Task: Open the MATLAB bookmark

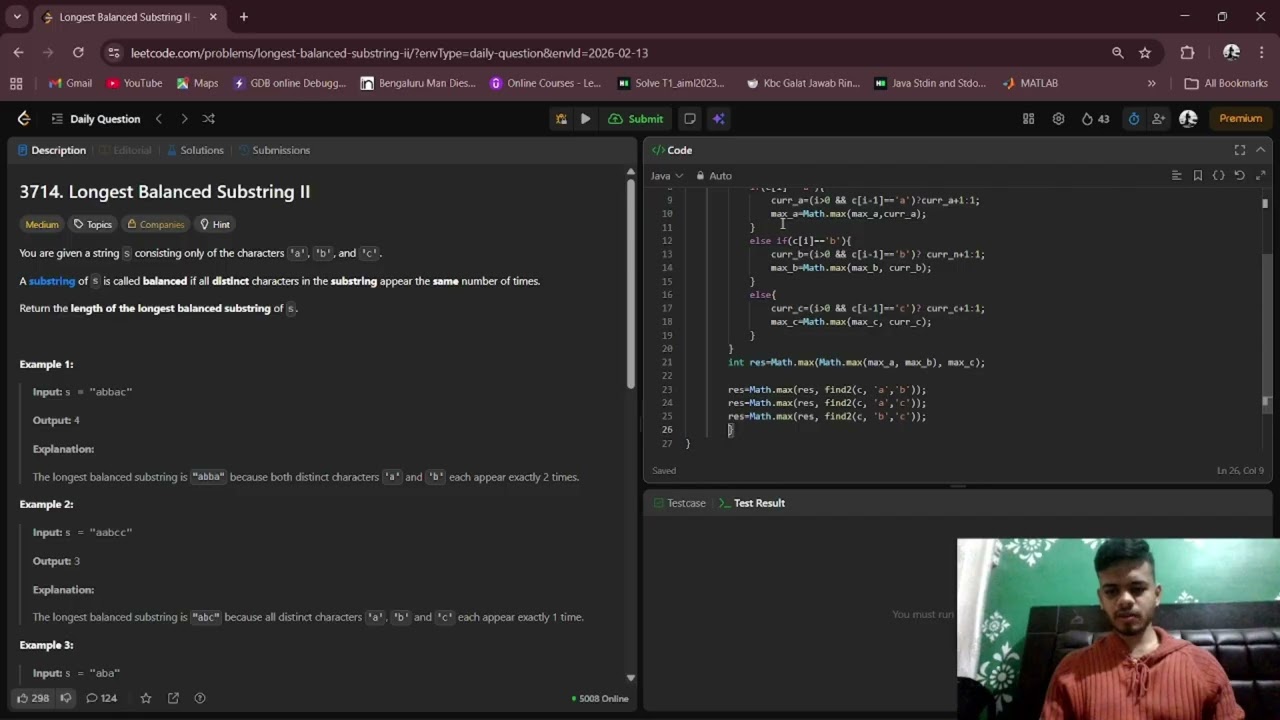Action: click(x=1030, y=83)
